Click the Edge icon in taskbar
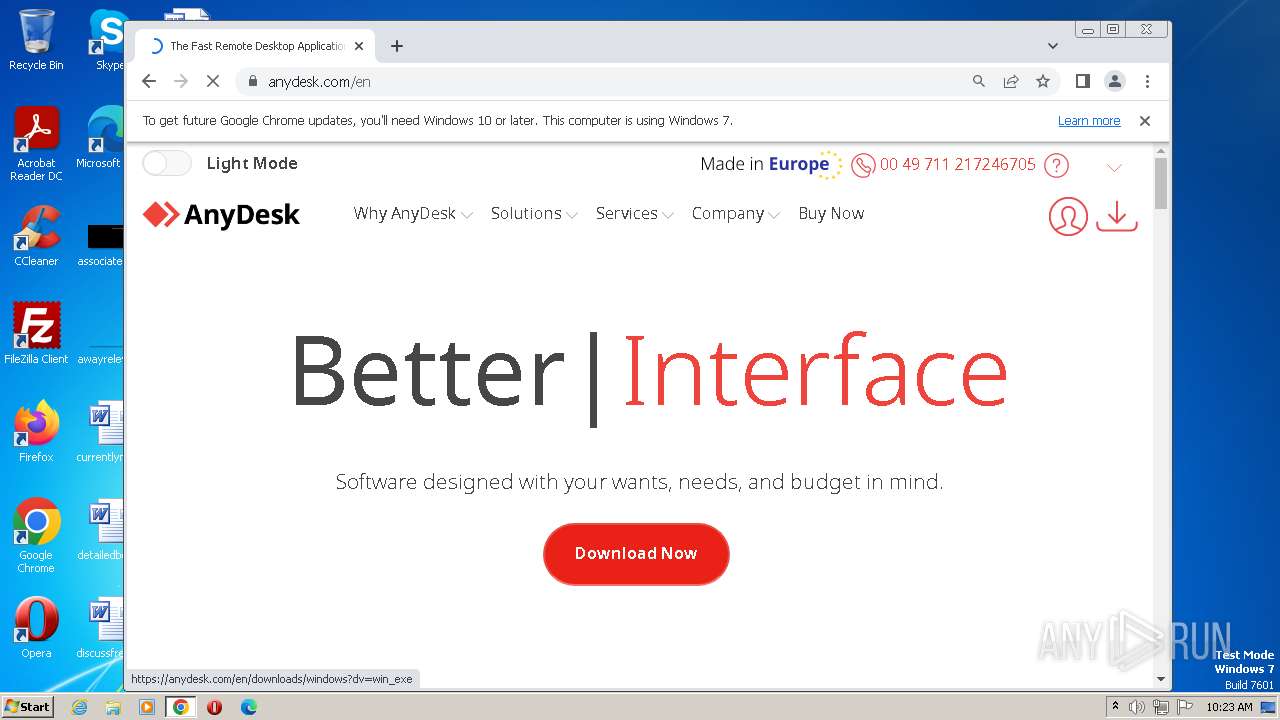This screenshot has height=720, width=1280. (x=249, y=707)
